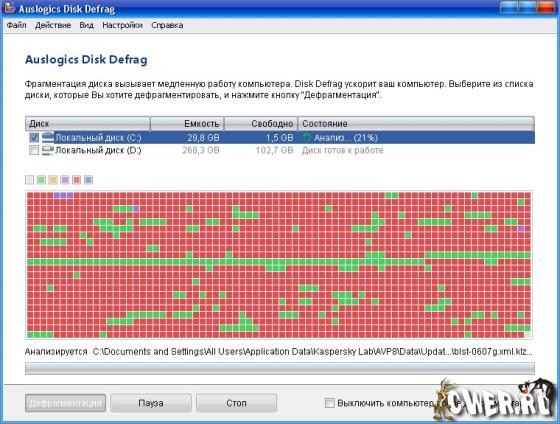Open the Действие menu
The height and width of the screenshot is (424, 560).
coord(53,25)
